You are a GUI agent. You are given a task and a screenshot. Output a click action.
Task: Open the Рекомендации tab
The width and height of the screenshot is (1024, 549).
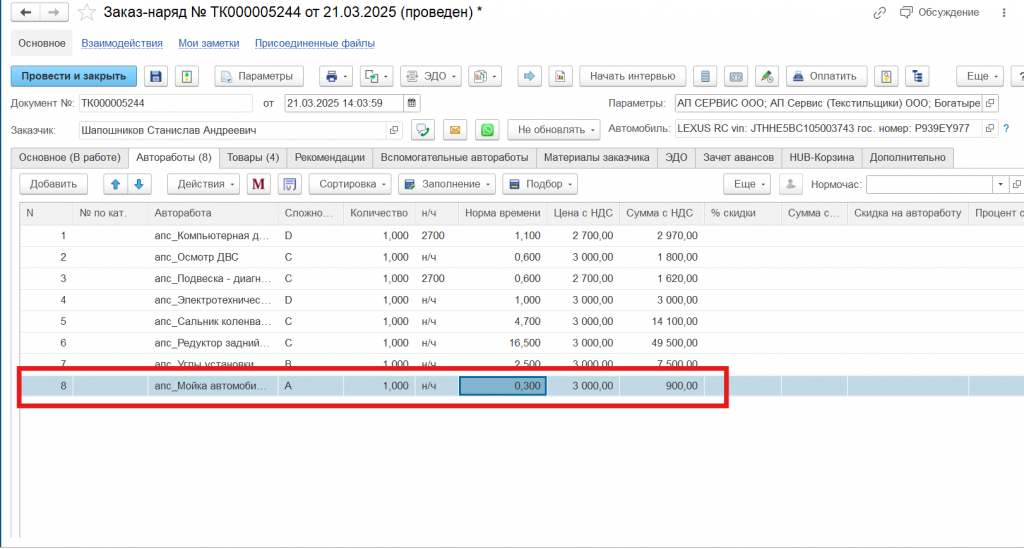tap(329, 157)
